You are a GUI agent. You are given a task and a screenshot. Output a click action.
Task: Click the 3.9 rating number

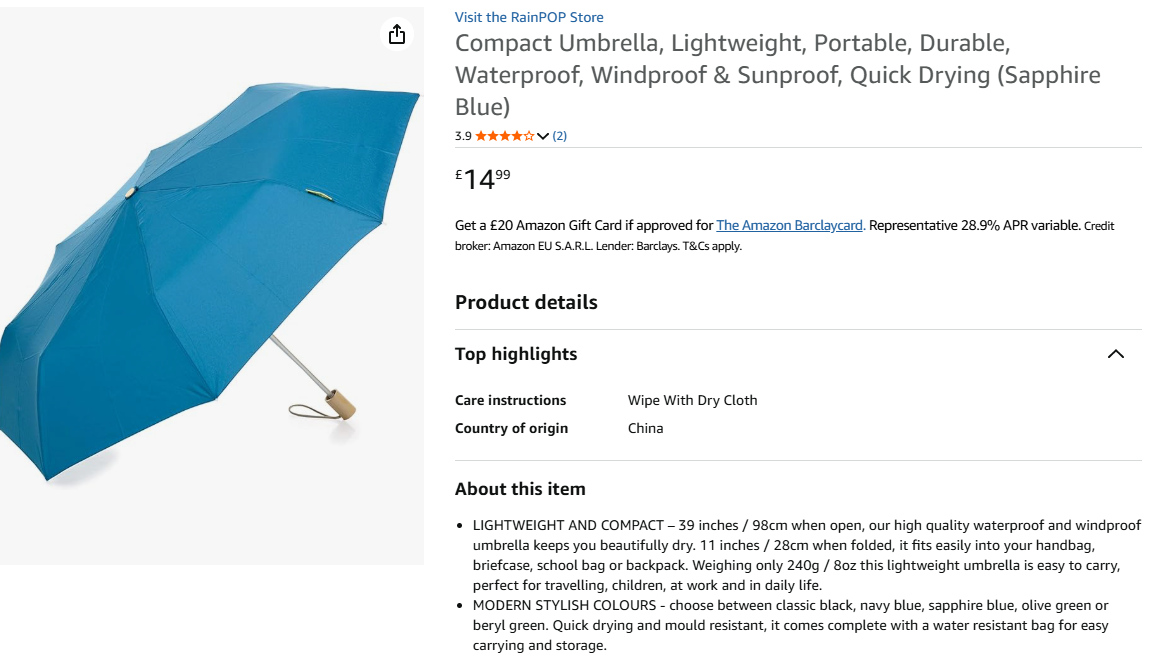(x=463, y=136)
